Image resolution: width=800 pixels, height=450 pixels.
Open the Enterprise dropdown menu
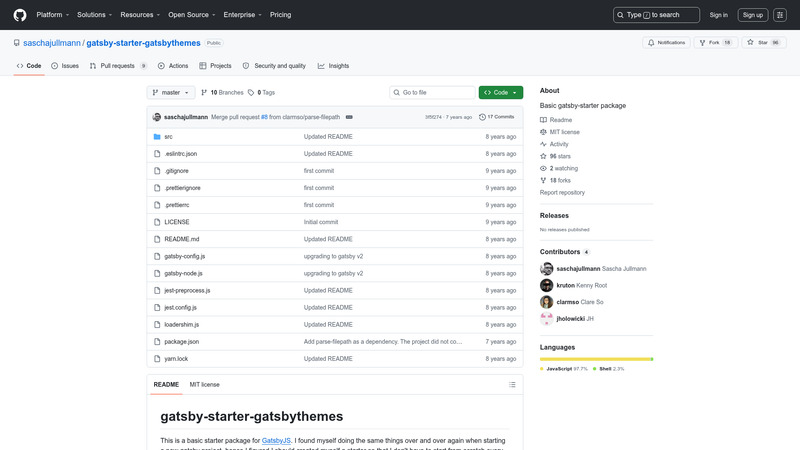click(242, 15)
